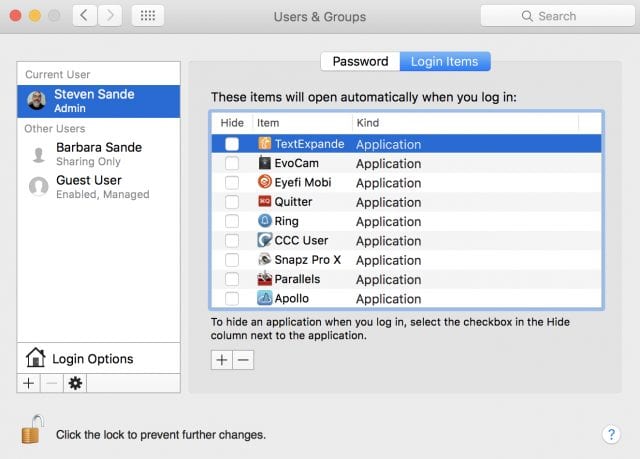Click the Login Options house icon

tap(36, 358)
